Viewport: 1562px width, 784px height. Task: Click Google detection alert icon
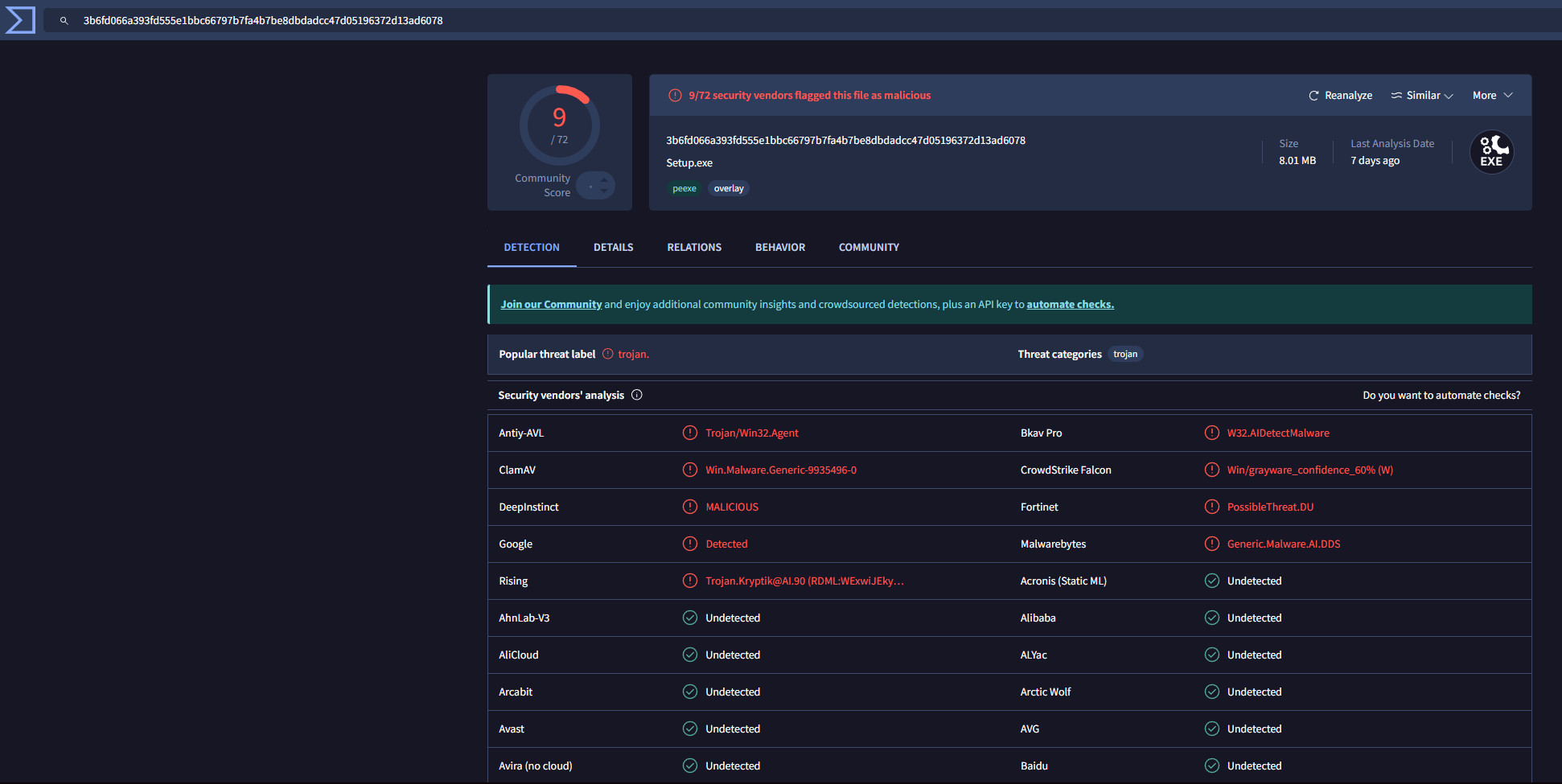click(690, 544)
